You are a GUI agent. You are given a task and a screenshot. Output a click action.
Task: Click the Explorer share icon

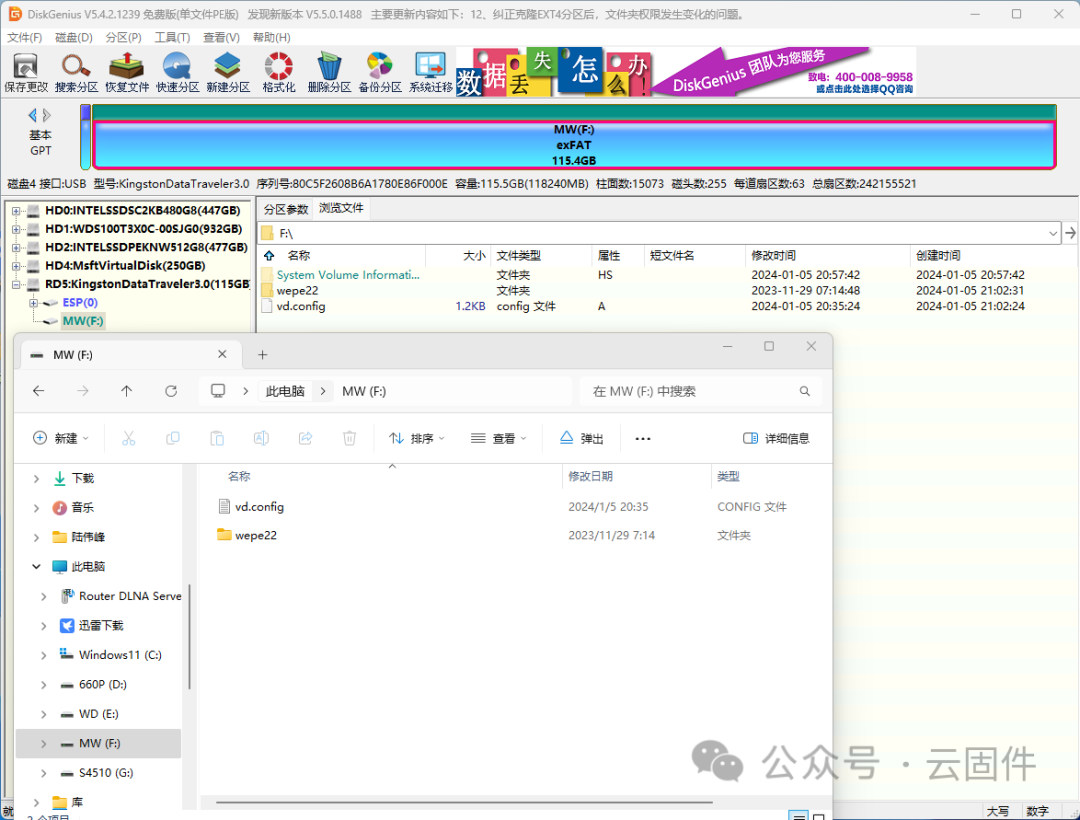(x=305, y=438)
